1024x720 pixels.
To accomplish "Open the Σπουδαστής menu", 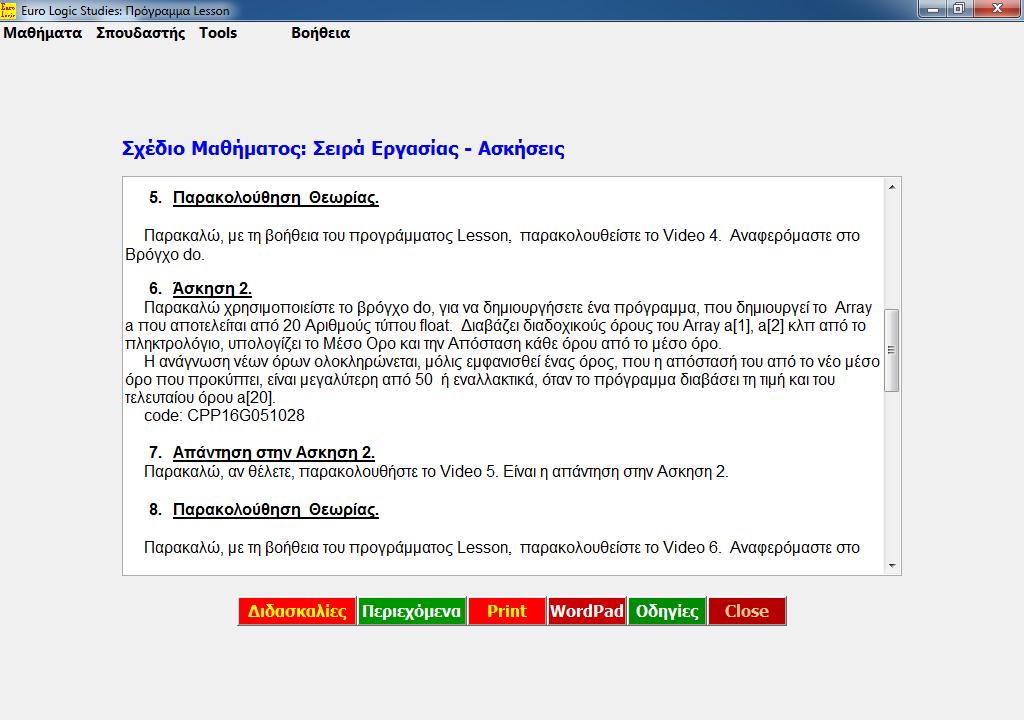I will pyautogui.click(x=141, y=33).
